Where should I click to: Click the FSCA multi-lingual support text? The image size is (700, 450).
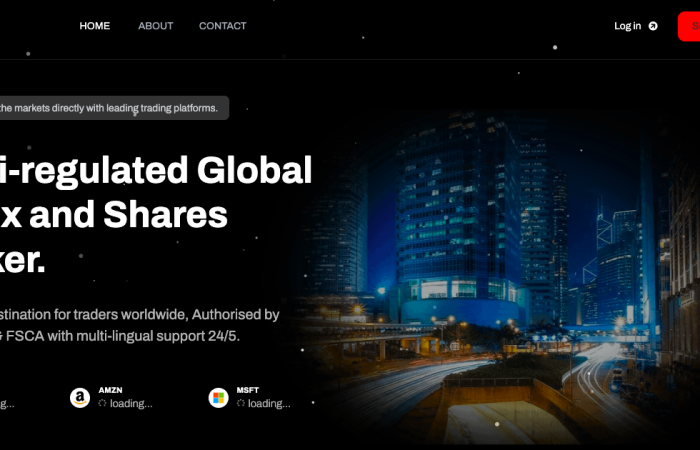tap(139, 325)
